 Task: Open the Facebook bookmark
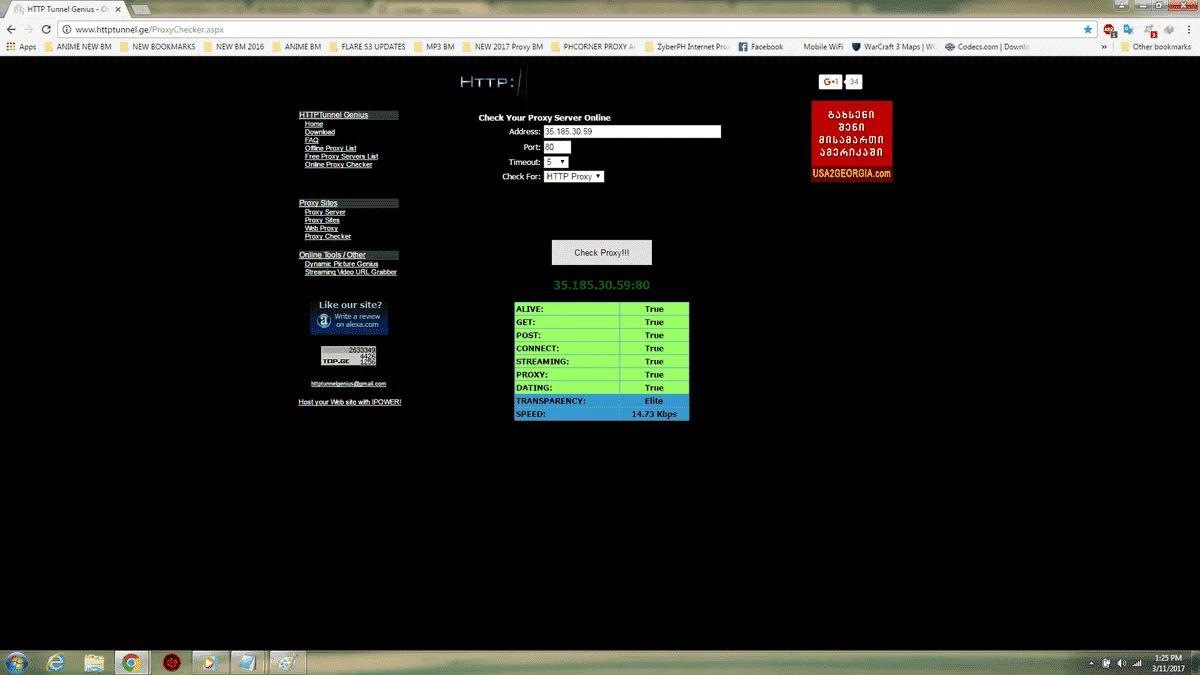pyautogui.click(x=761, y=47)
